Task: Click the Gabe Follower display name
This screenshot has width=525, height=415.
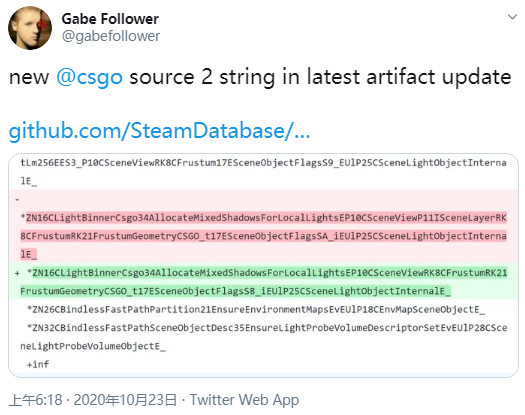Action: pyautogui.click(x=110, y=19)
